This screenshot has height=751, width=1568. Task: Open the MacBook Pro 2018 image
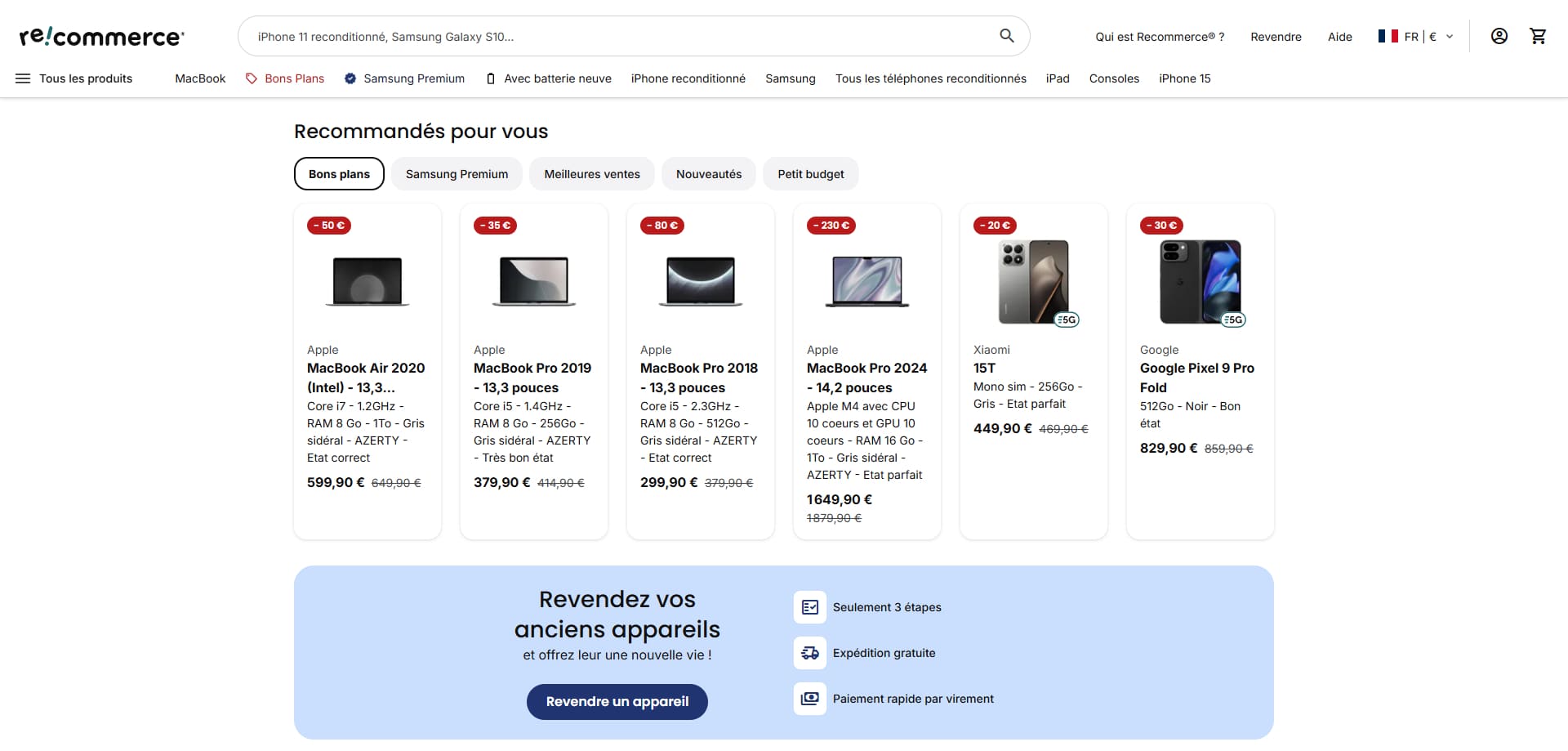(x=701, y=281)
